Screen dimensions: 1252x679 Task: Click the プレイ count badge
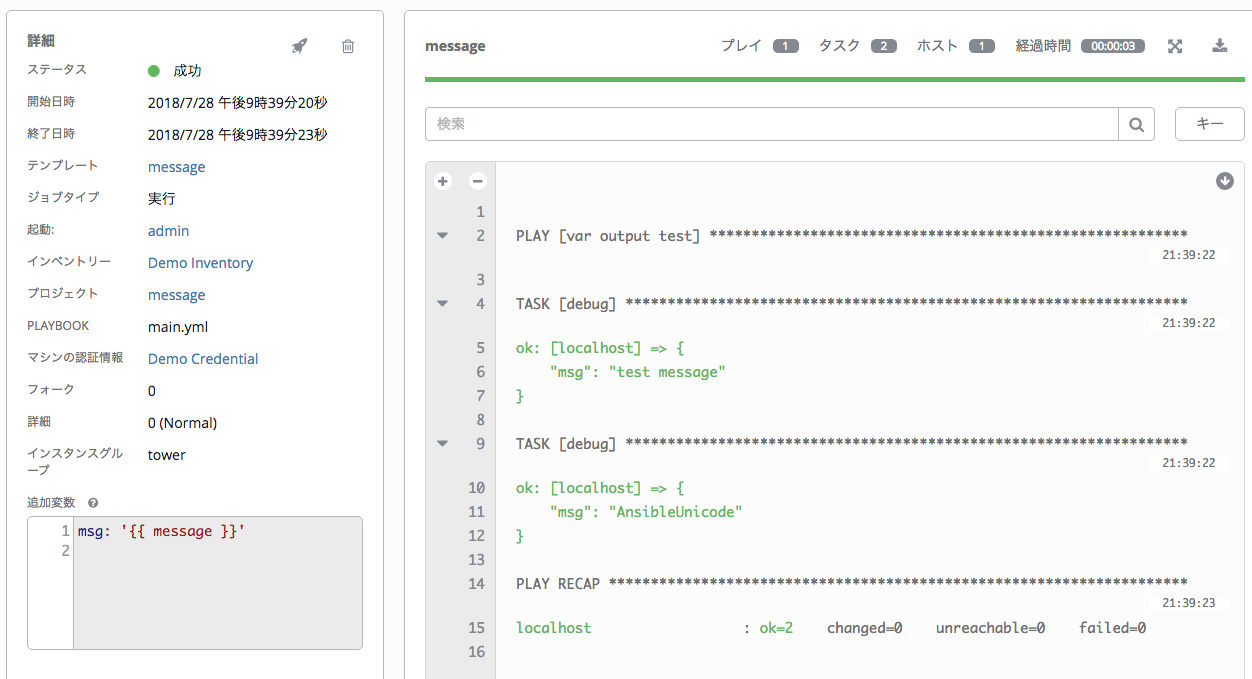(x=786, y=46)
